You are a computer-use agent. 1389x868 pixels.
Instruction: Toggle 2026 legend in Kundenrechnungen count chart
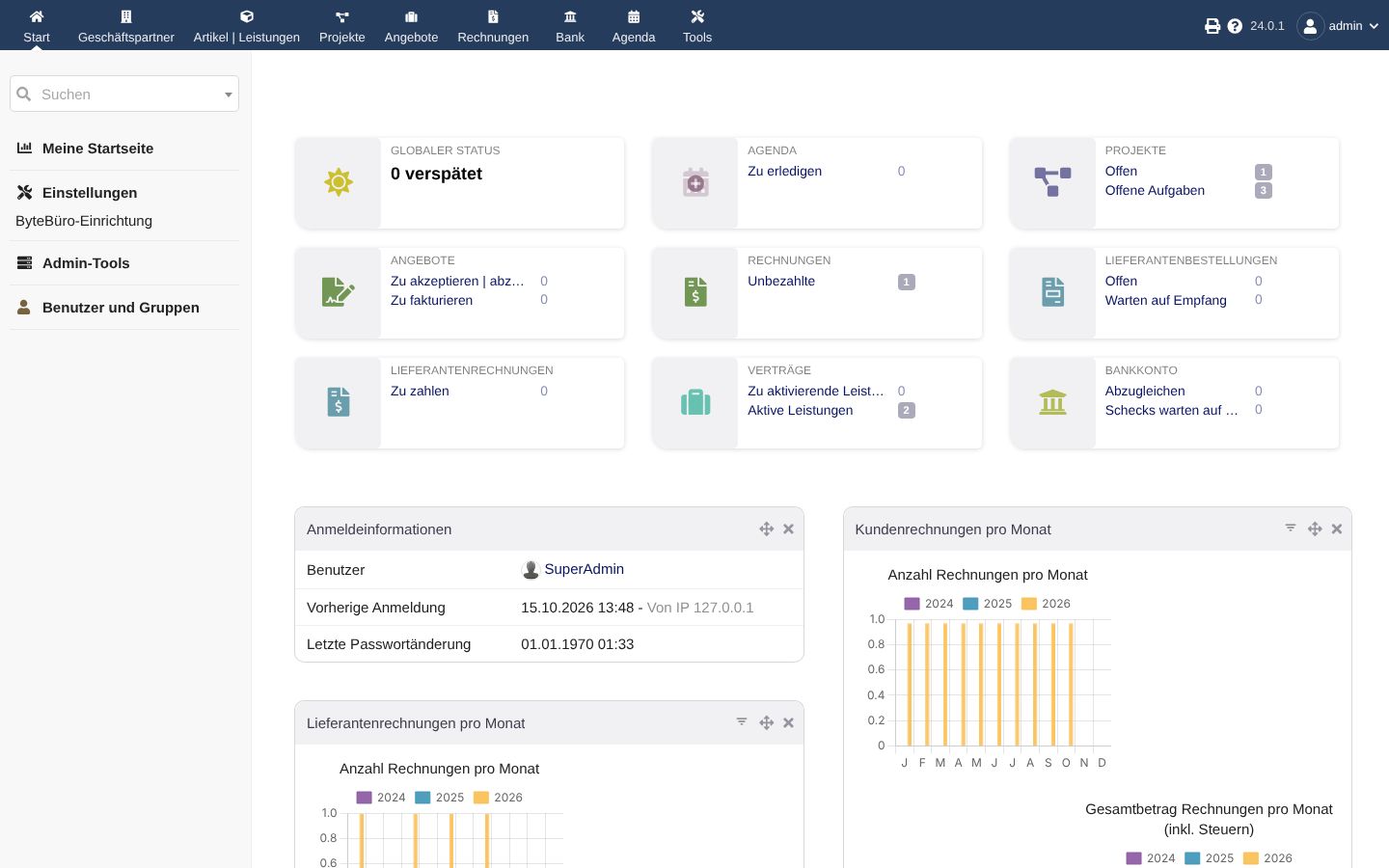click(1046, 604)
